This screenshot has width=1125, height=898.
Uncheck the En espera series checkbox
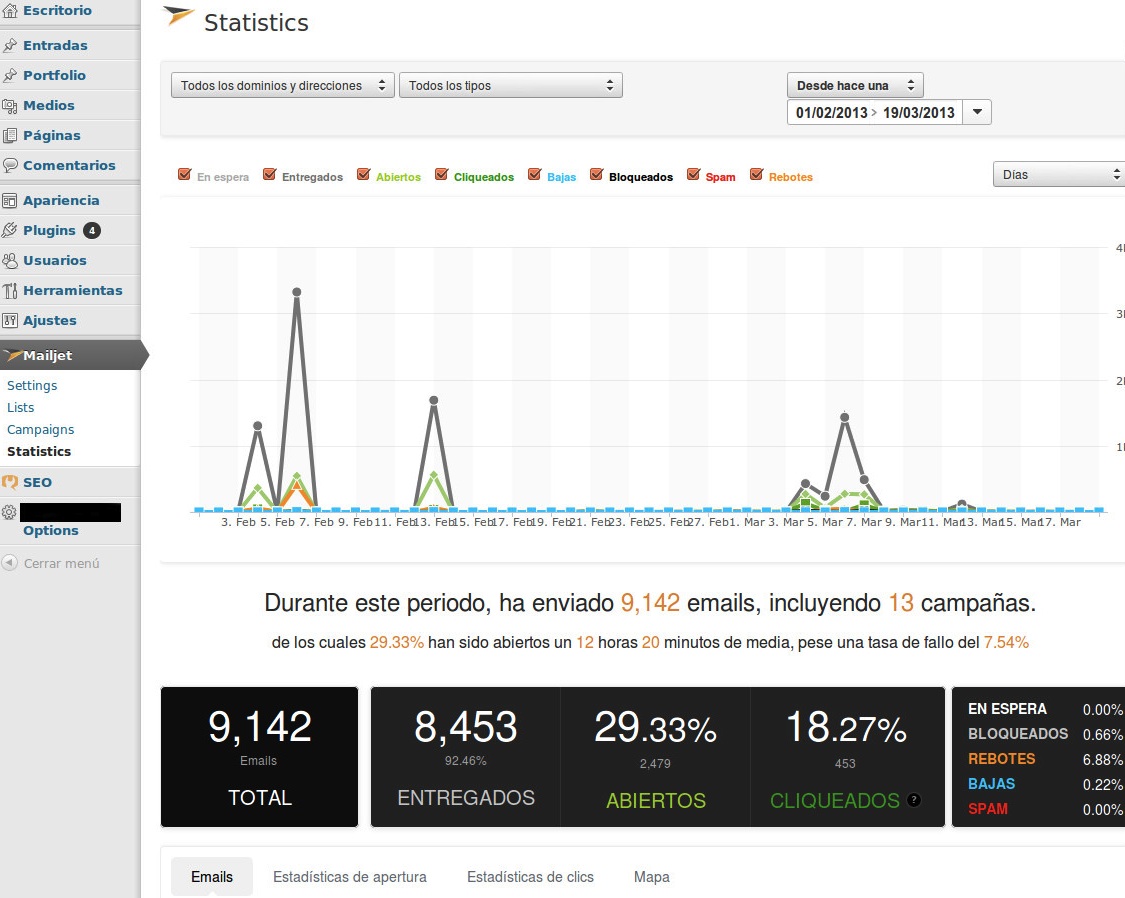pyautogui.click(x=184, y=175)
